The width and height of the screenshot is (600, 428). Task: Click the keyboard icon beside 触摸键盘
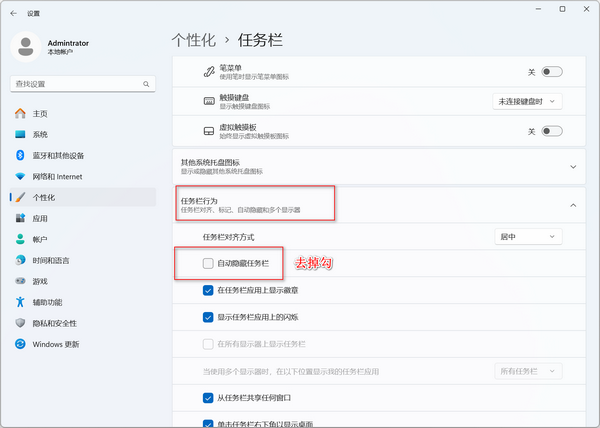pos(209,101)
